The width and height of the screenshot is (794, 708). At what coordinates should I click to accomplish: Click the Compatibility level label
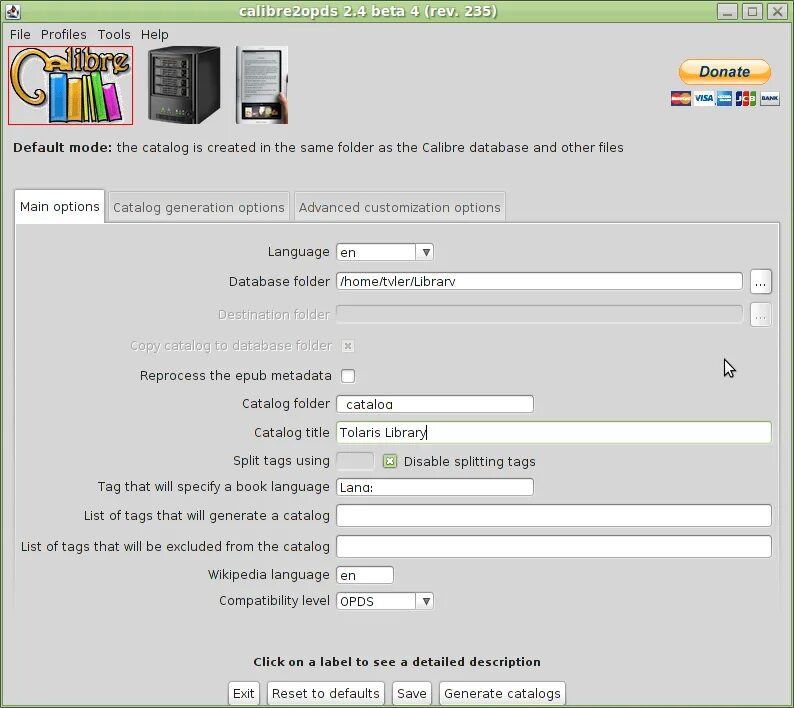274,601
